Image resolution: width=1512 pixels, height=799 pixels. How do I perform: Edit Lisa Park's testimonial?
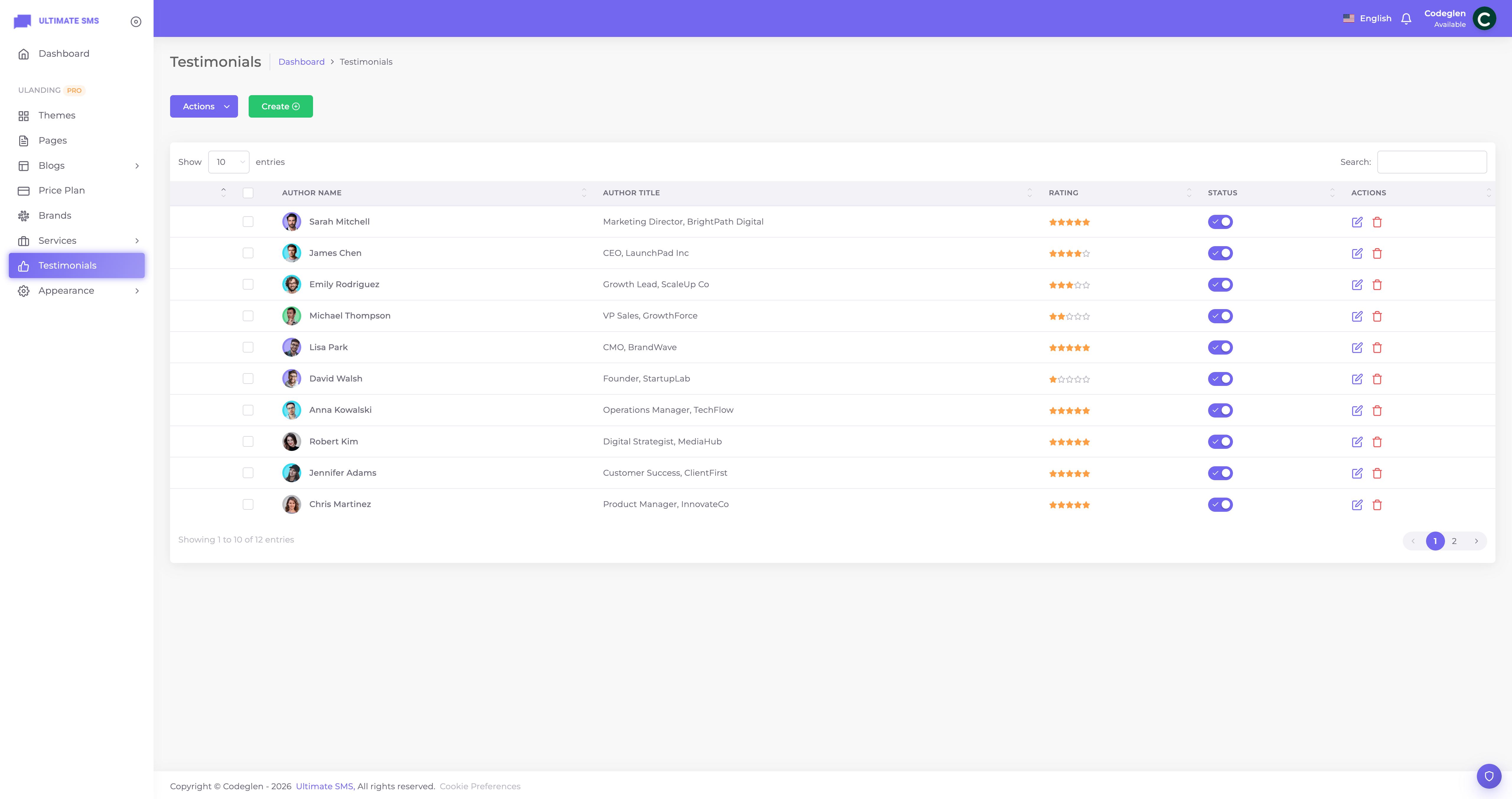[1357, 348]
